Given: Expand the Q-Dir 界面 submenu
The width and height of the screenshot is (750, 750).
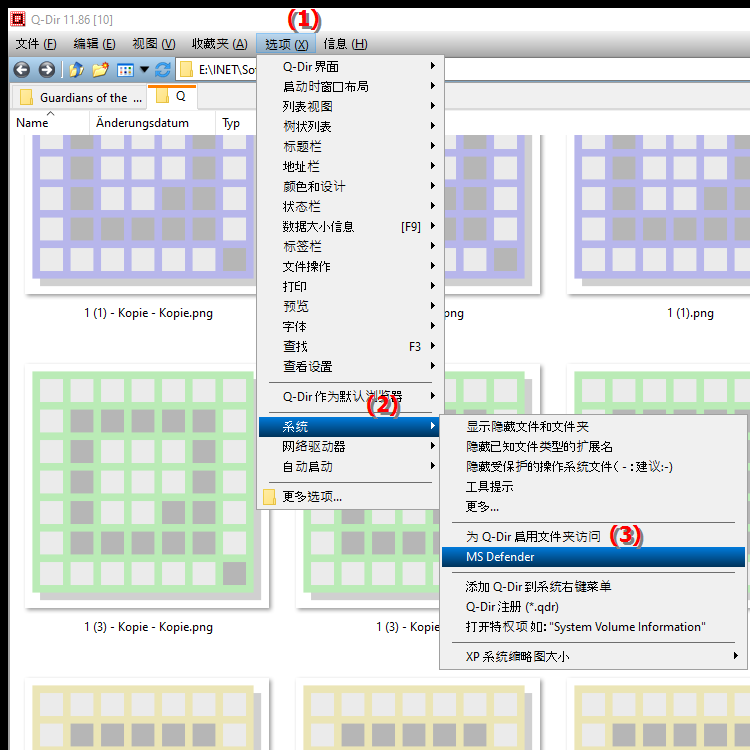Looking at the screenshot, I should pos(349,66).
